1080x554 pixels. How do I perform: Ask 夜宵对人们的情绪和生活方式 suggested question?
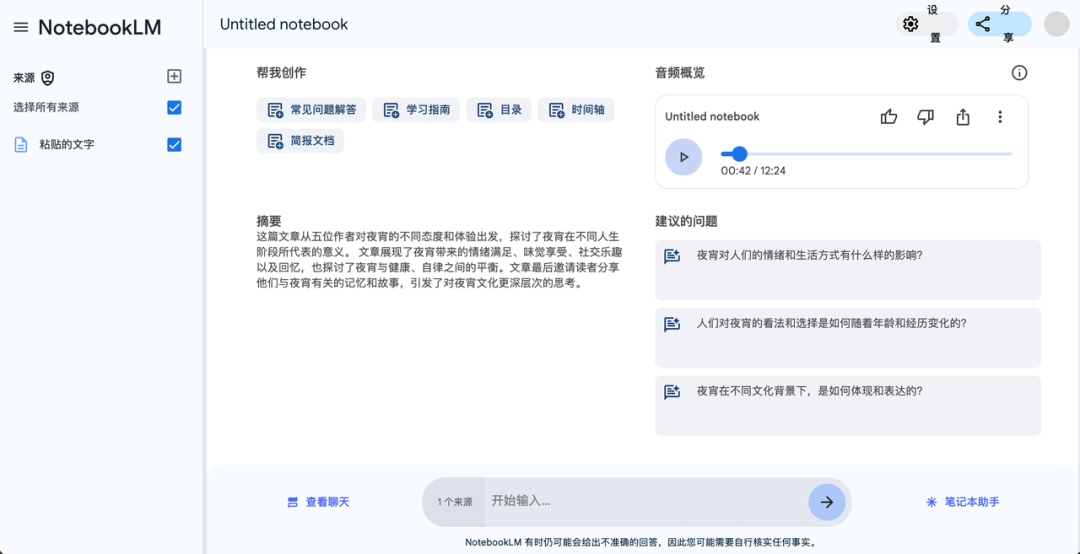coord(848,269)
